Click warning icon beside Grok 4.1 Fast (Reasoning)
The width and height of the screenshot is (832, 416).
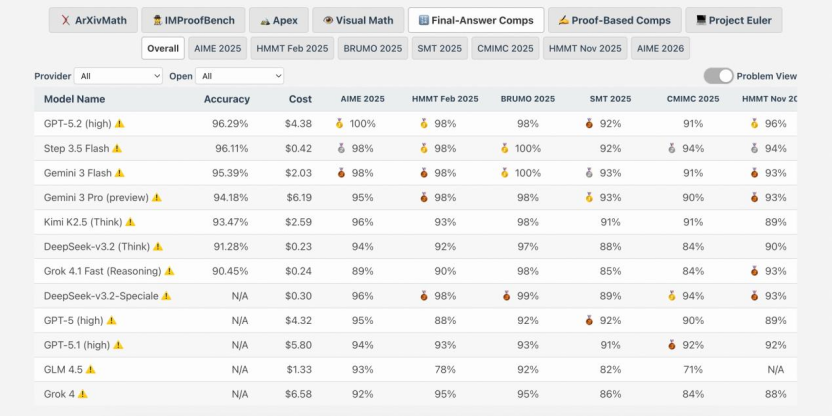tap(169, 271)
